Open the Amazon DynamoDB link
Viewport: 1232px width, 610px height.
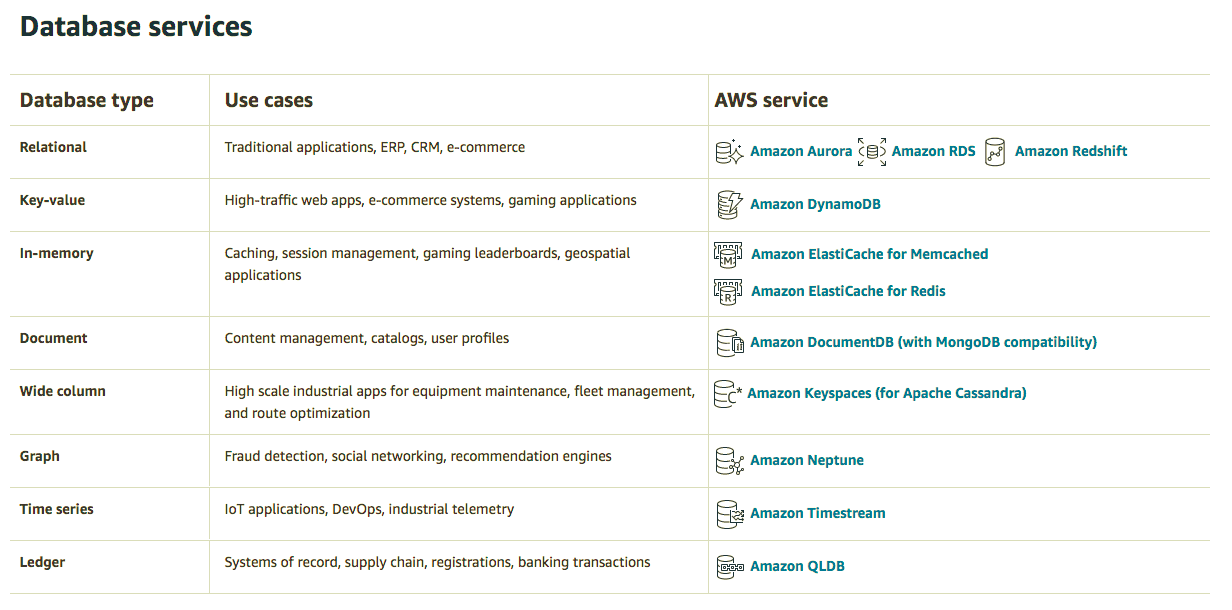point(815,204)
